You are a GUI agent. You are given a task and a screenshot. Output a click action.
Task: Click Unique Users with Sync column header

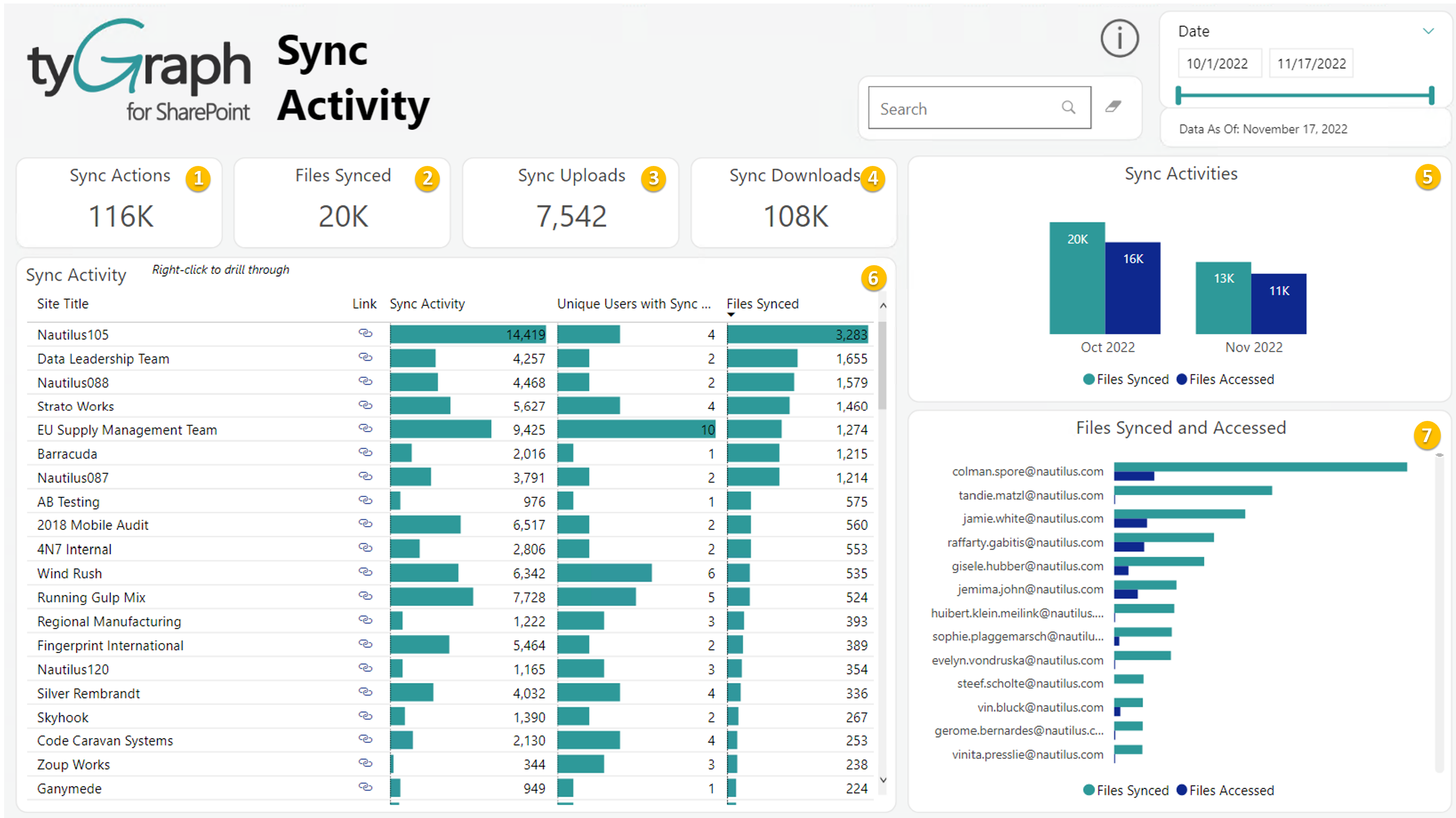pos(633,304)
